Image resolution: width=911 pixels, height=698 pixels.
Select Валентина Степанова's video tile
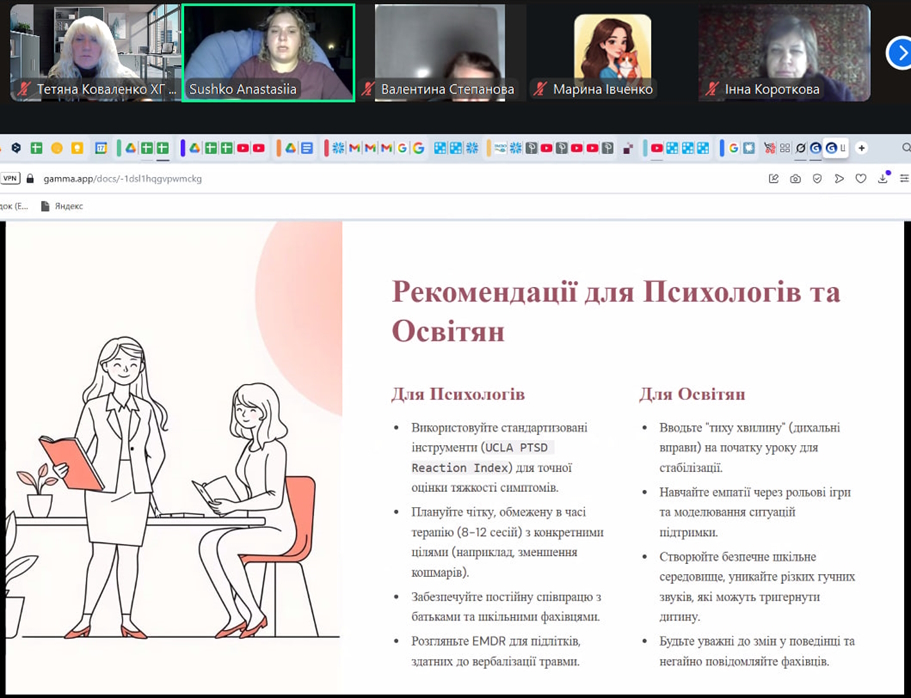(440, 52)
